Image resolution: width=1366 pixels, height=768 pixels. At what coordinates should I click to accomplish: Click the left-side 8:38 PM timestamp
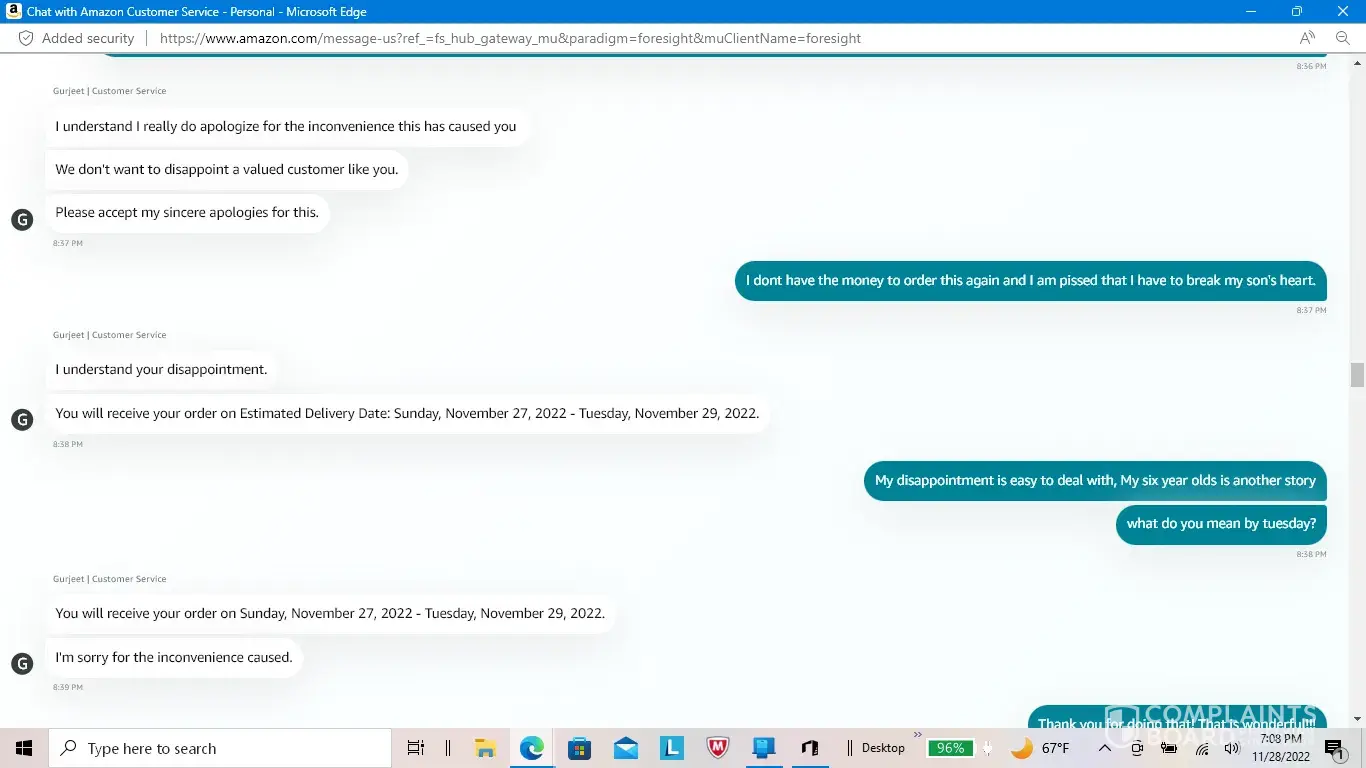[68, 444]
